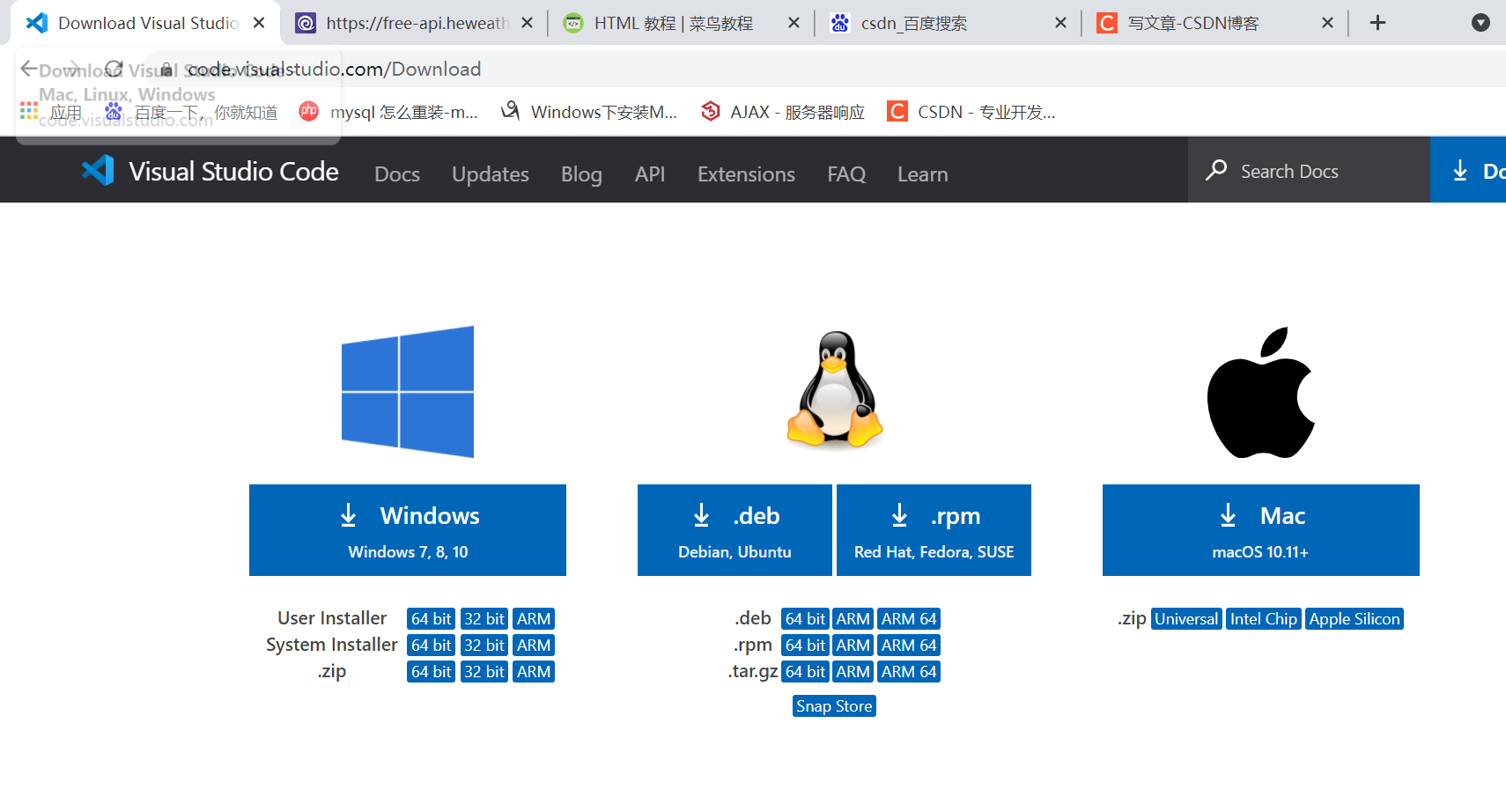Choose the Mac Intel Chip .zip
Screen dimensions: 1506x812
(x=1264, y=619)
